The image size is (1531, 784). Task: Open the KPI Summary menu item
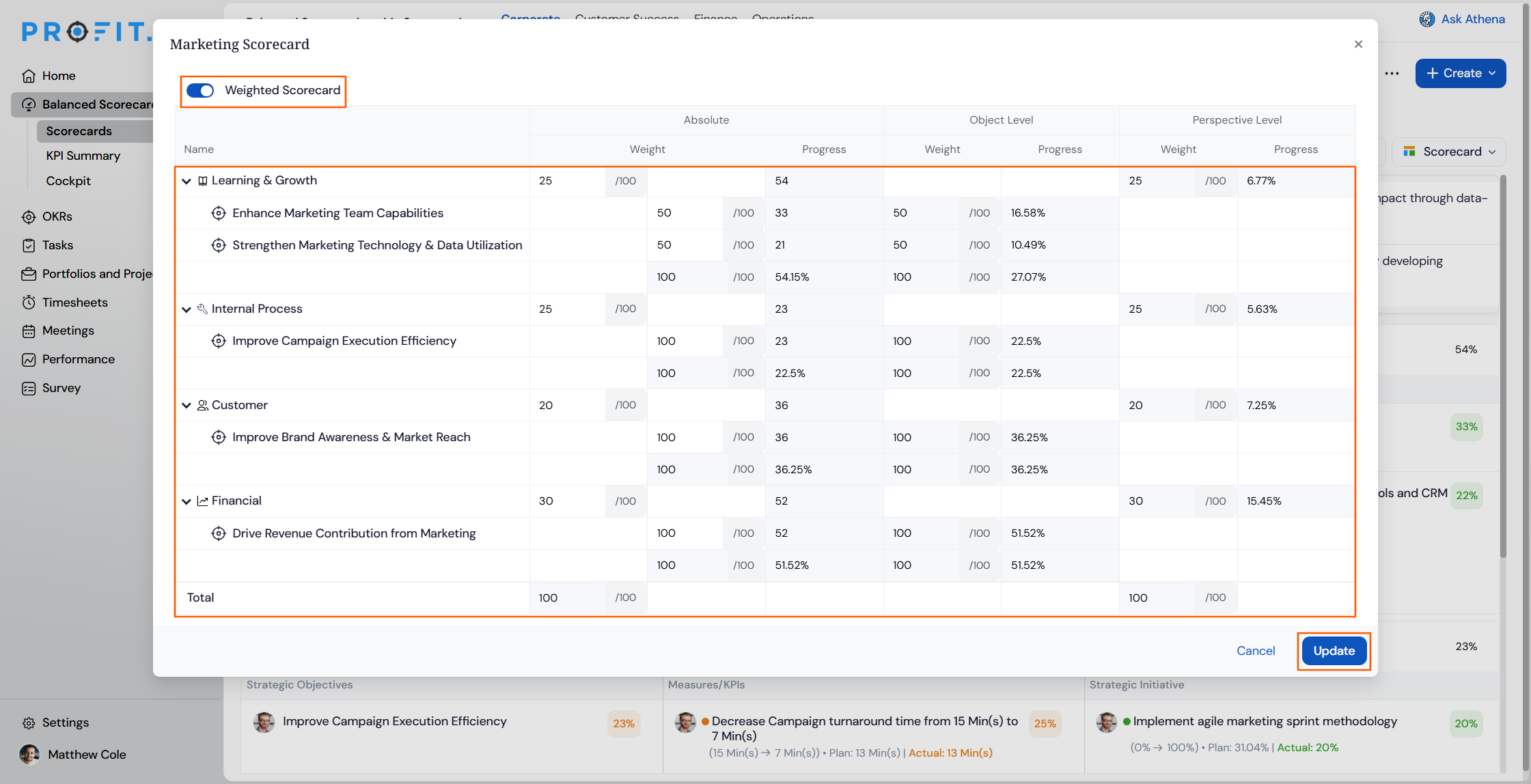click(x=83, y=156)
